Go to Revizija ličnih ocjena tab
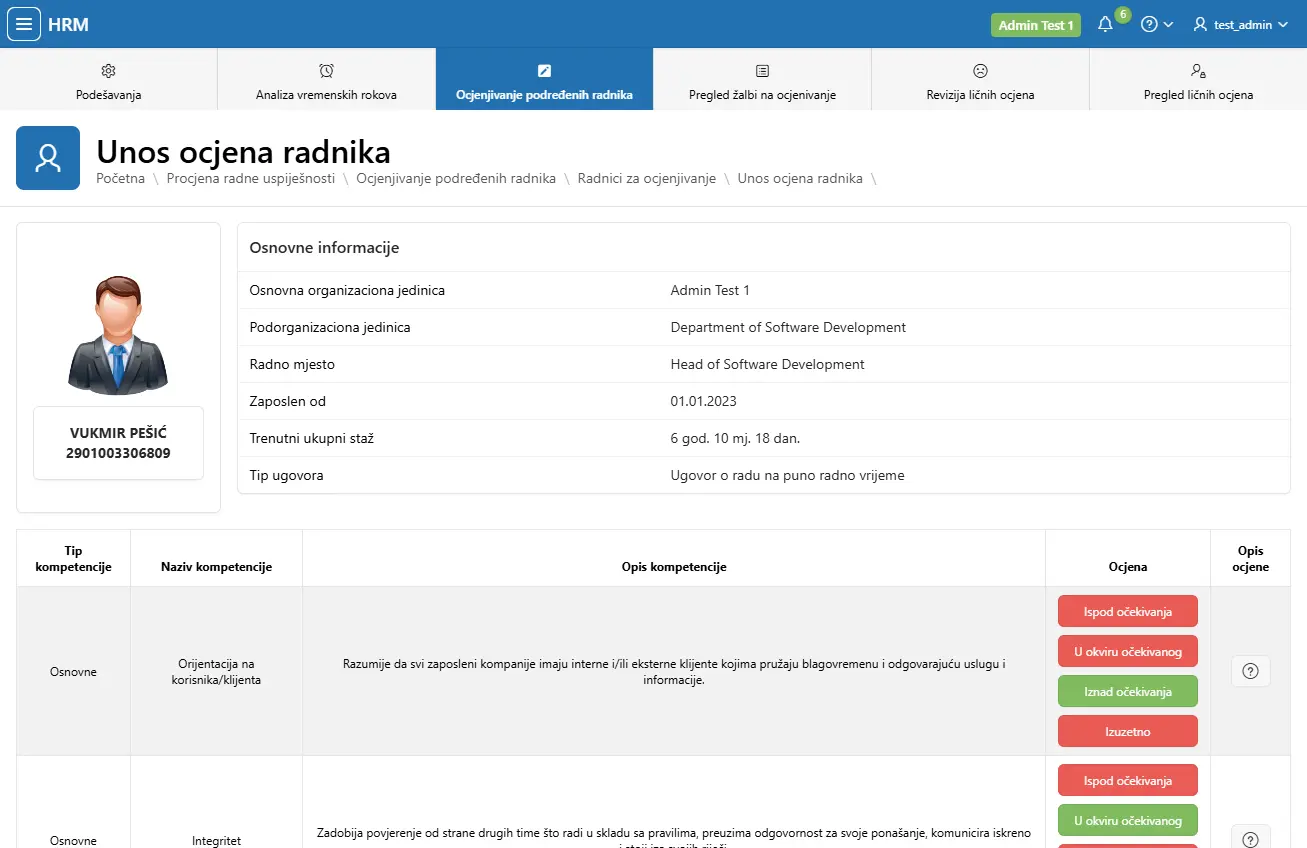This screenshot has width=1307, height=848. pyautogui.click(x=980, y=79)
